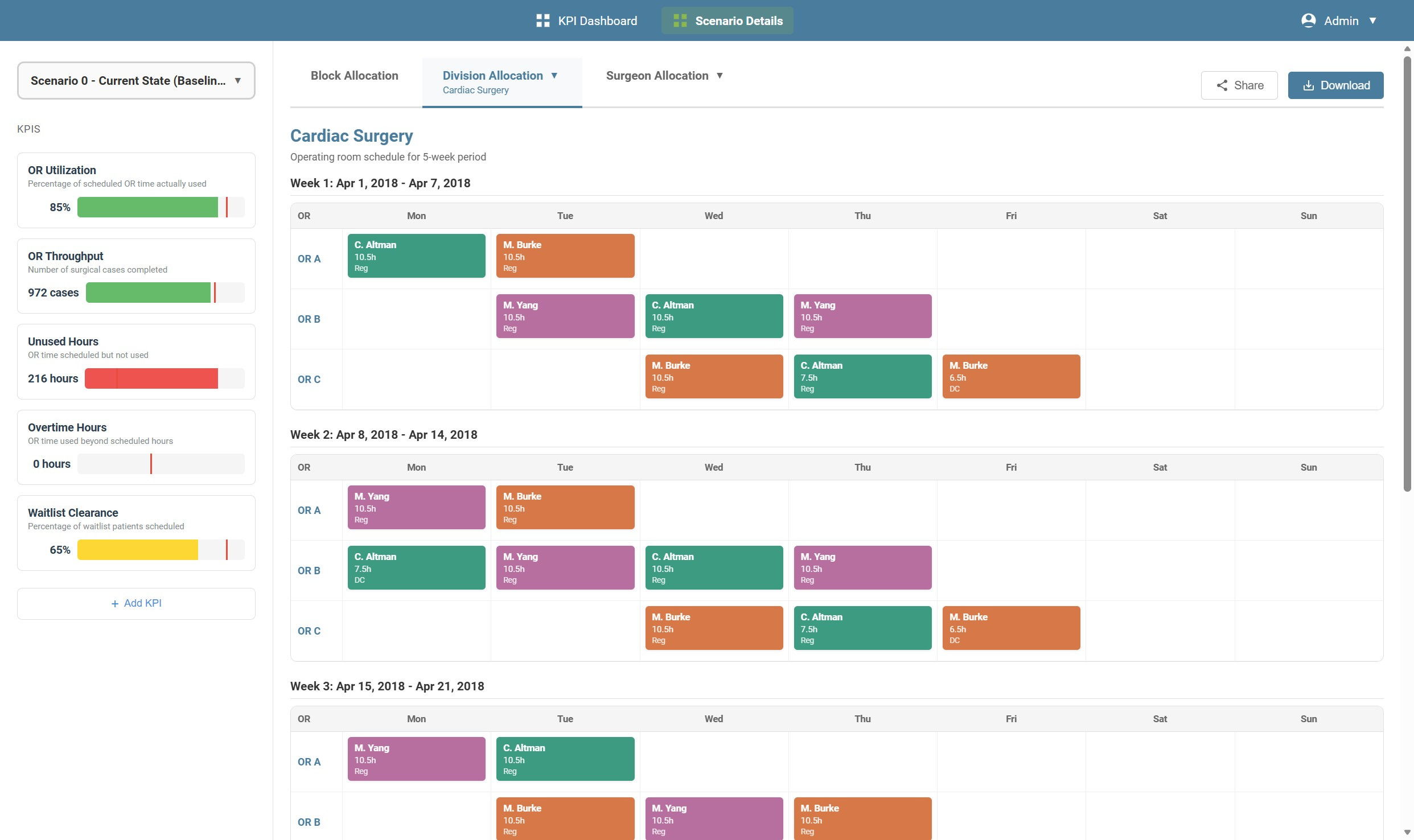The height and width of the screenshot is (840, 1414).
Task: Click the Add KPI button
Action: (x=136, y=603)
